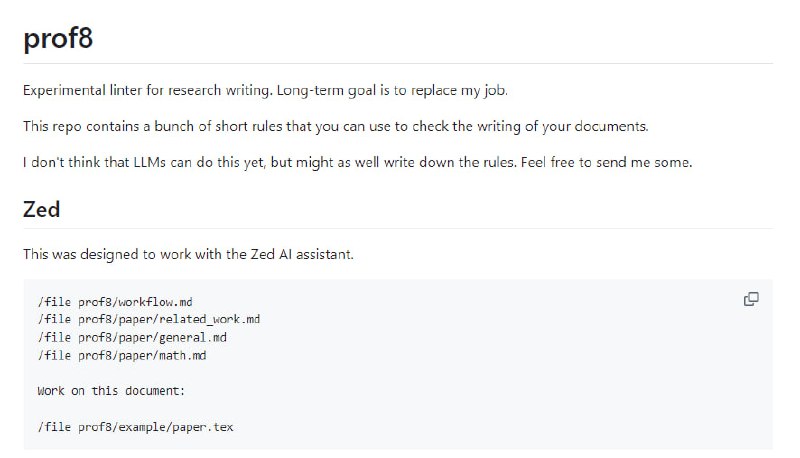800x458 pixels.
Task: Click the prof8/example/paper.tex code line
Action: (x=135, y=427)
